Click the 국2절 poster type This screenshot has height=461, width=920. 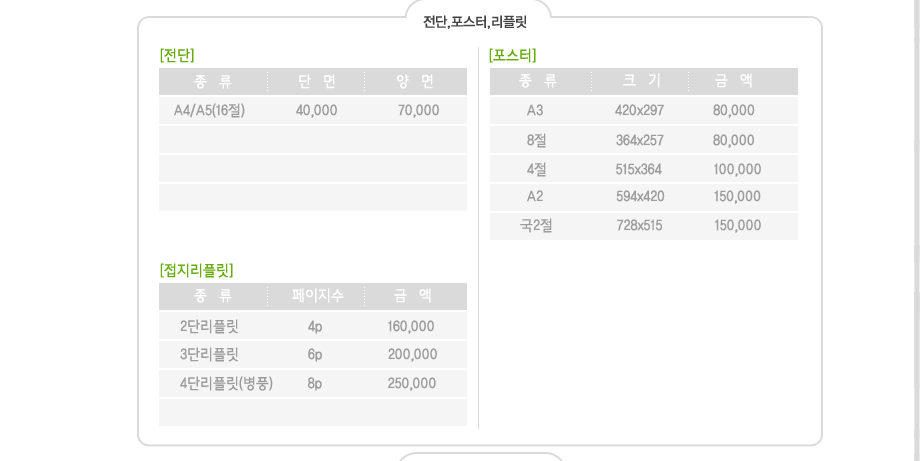536,225
